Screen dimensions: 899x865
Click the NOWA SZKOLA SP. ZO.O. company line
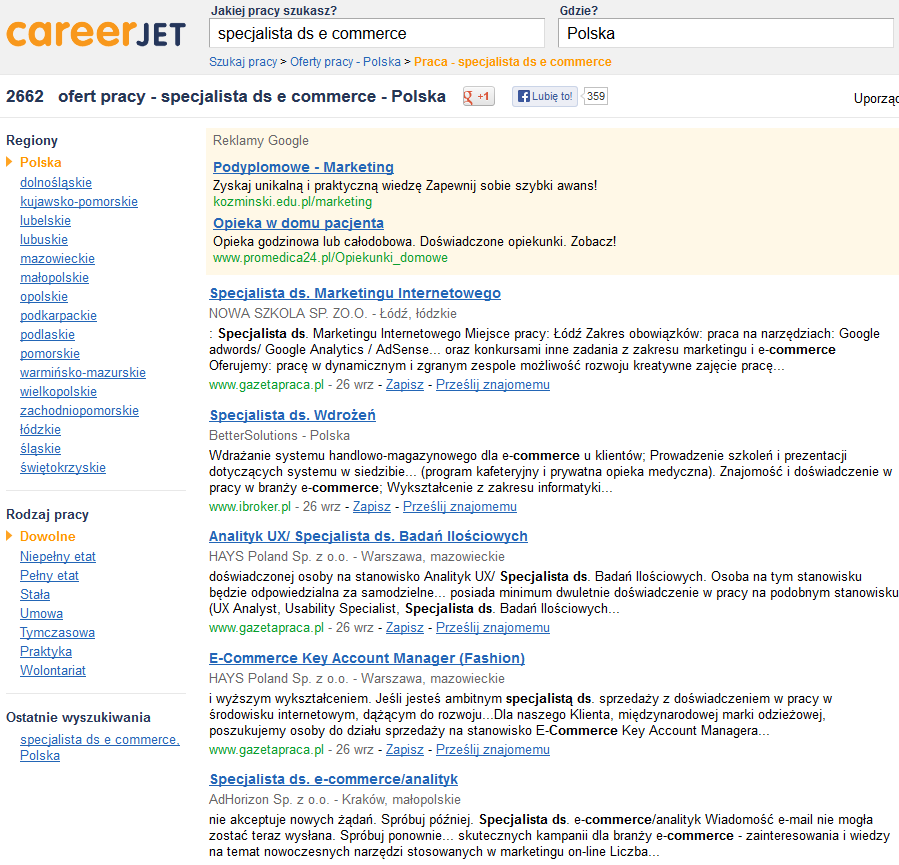point(333,314)
